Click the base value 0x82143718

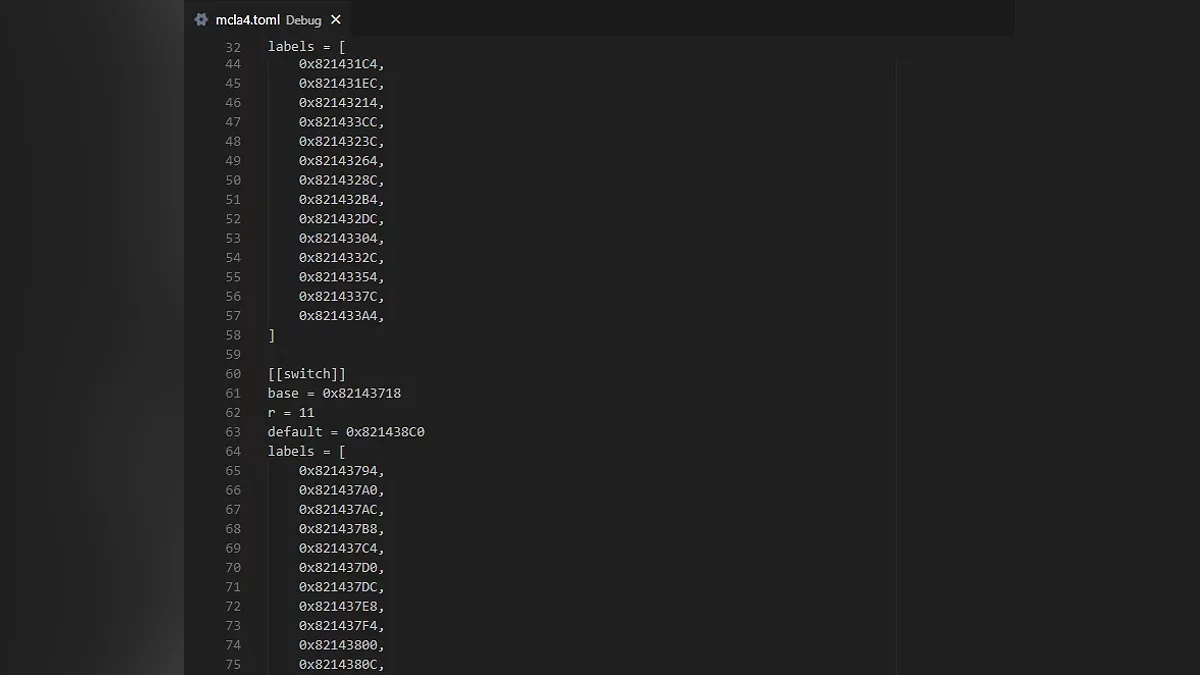click(361, 393)
